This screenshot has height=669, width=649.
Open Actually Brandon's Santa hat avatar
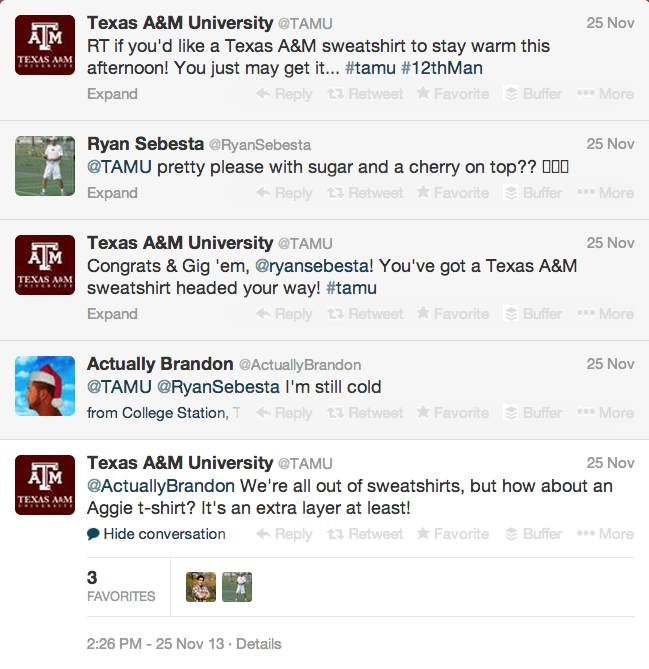click(x=45, y=385)
